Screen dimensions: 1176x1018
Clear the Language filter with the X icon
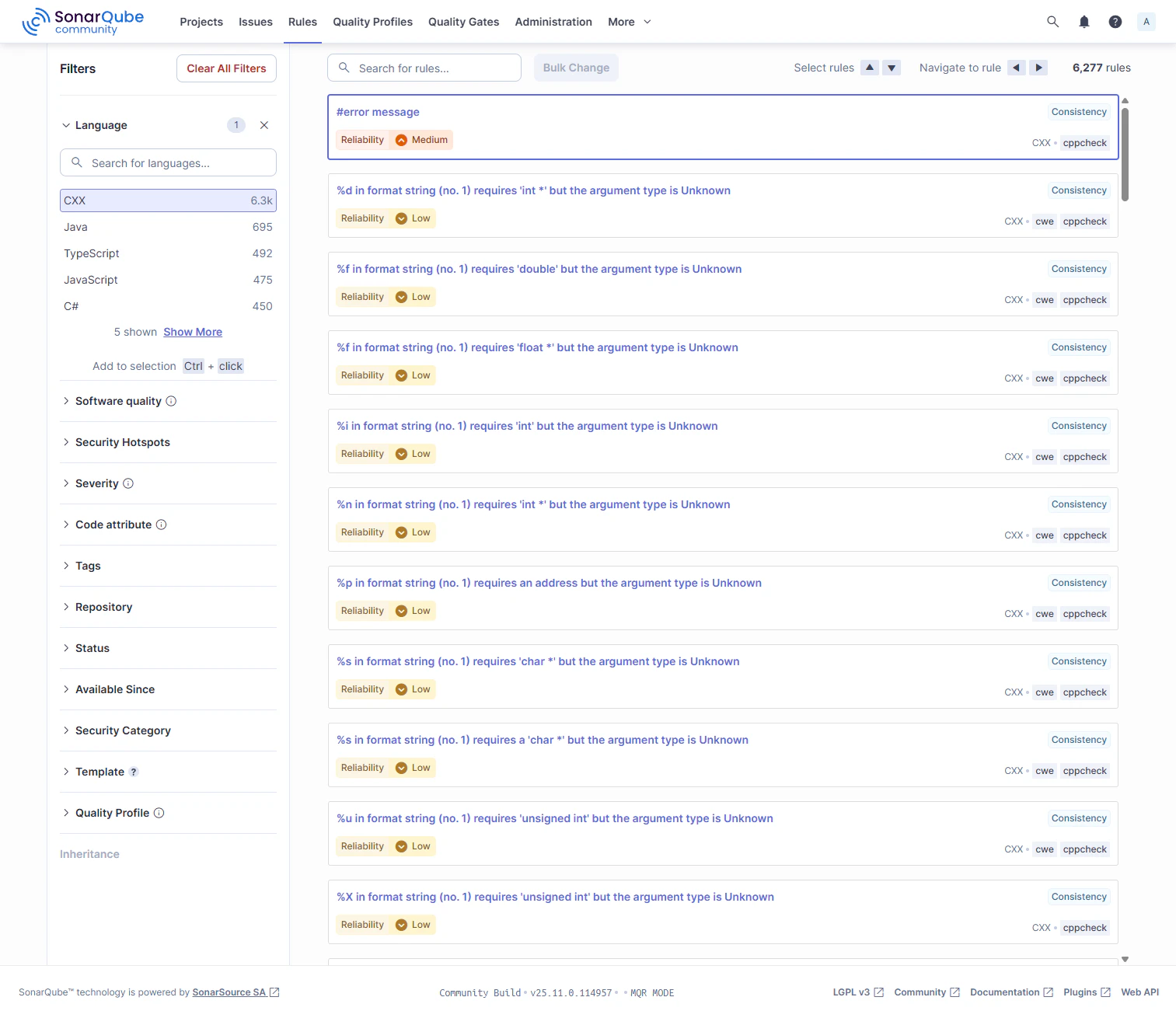pyautogui.click(x=264, y=125)
